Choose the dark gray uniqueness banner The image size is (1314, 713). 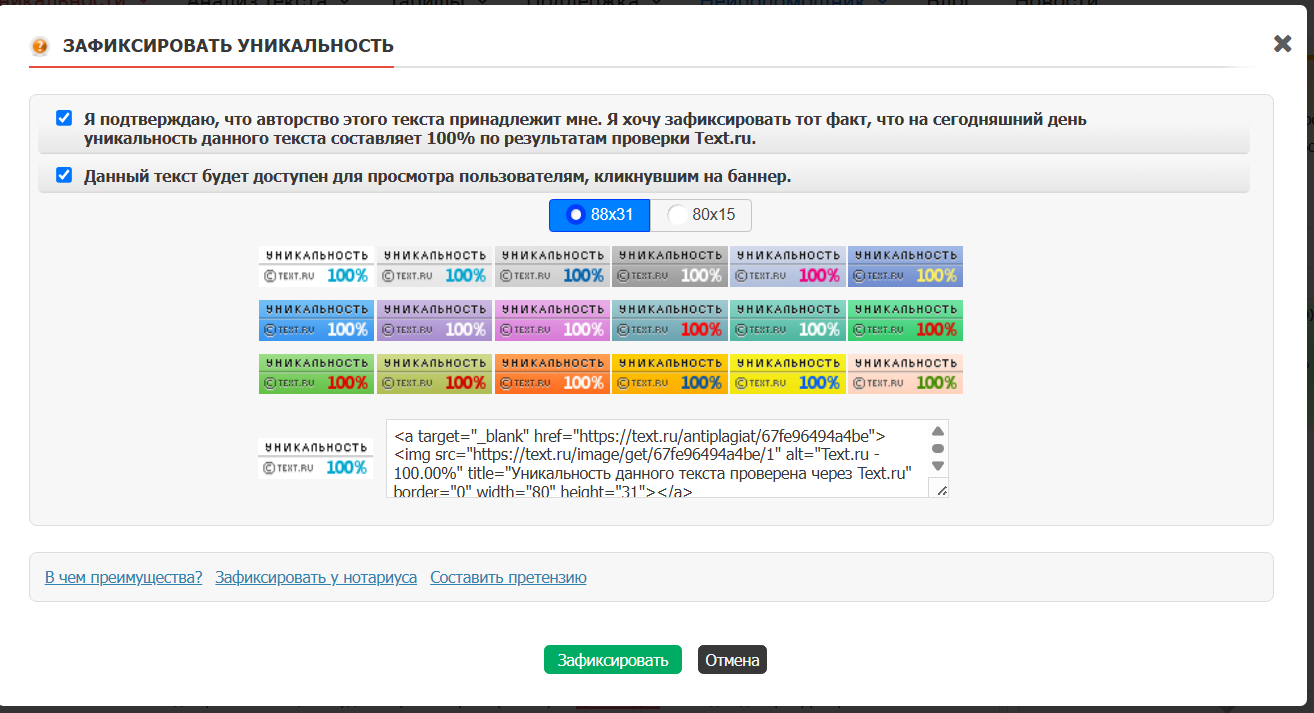click(x=669, y=266)
